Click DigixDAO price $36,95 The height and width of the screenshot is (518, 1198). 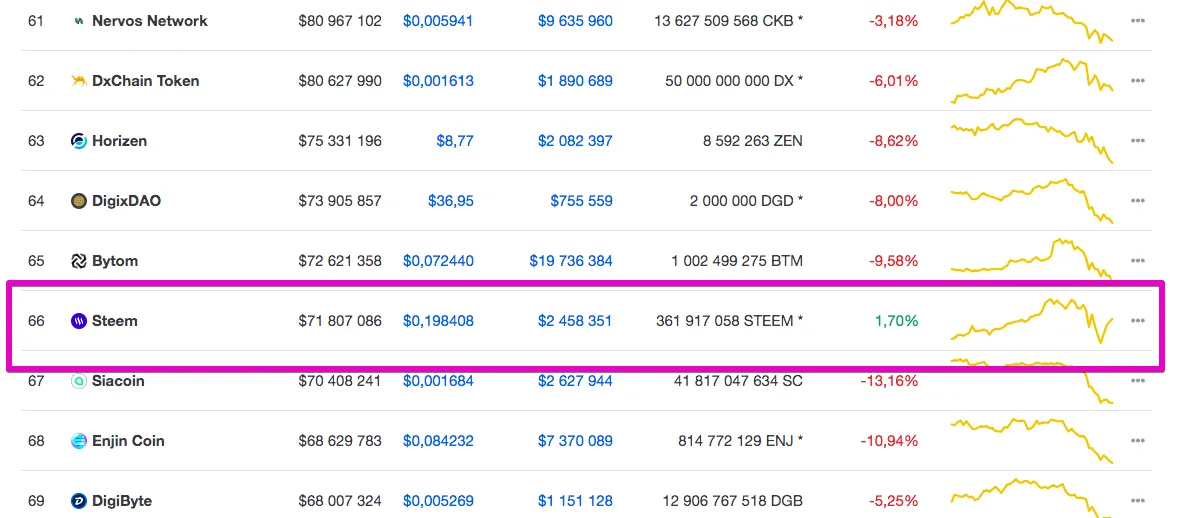click(450, 201)
